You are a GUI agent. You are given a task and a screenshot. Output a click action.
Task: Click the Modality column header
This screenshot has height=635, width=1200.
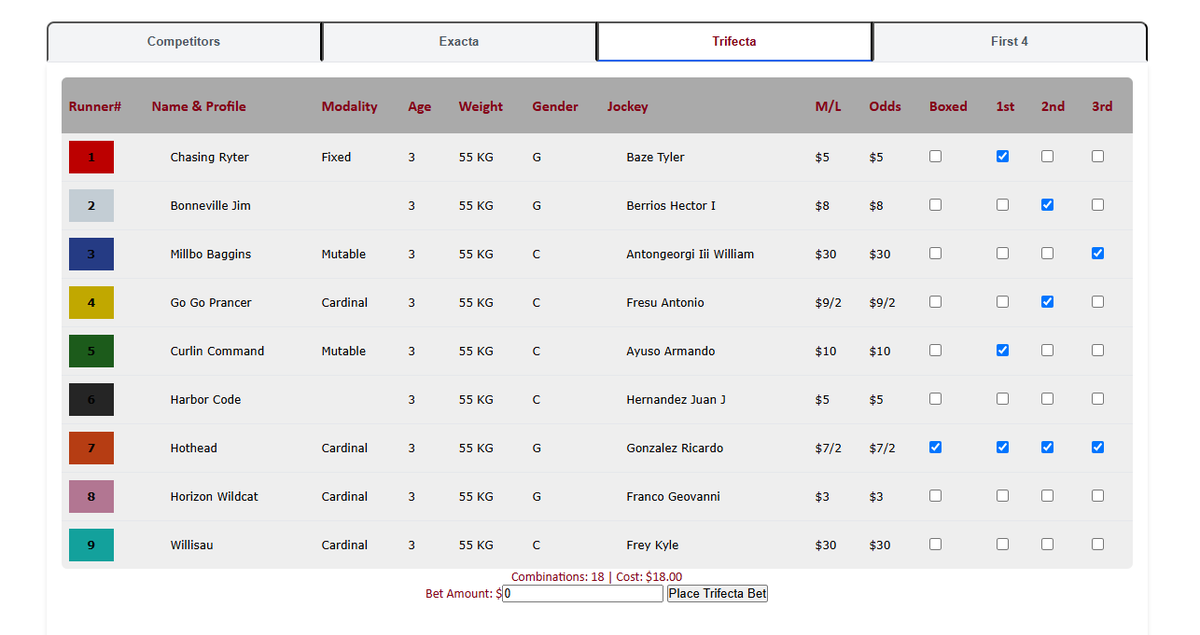pyautogui.click(x=349, y=107)
